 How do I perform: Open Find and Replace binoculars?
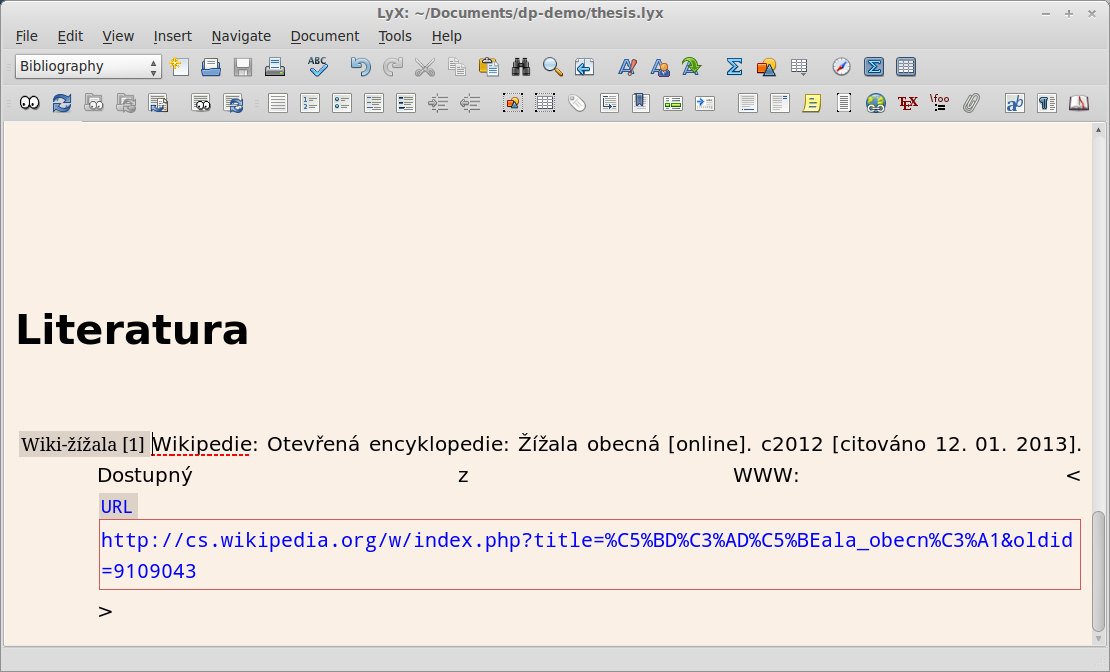(x=521, y=67)
